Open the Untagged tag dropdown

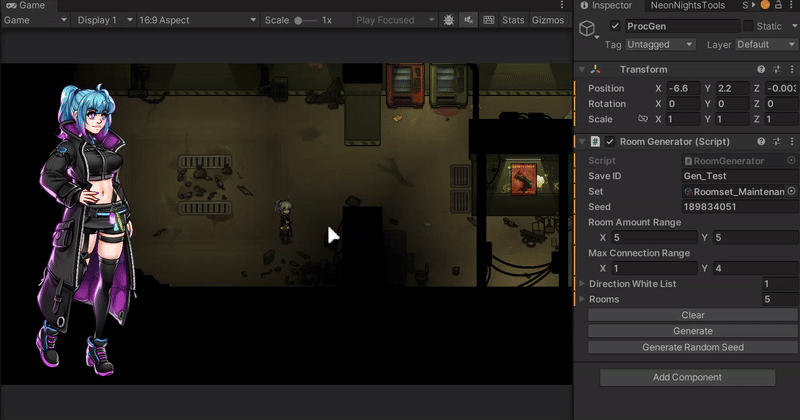click(x=662, y=45)
